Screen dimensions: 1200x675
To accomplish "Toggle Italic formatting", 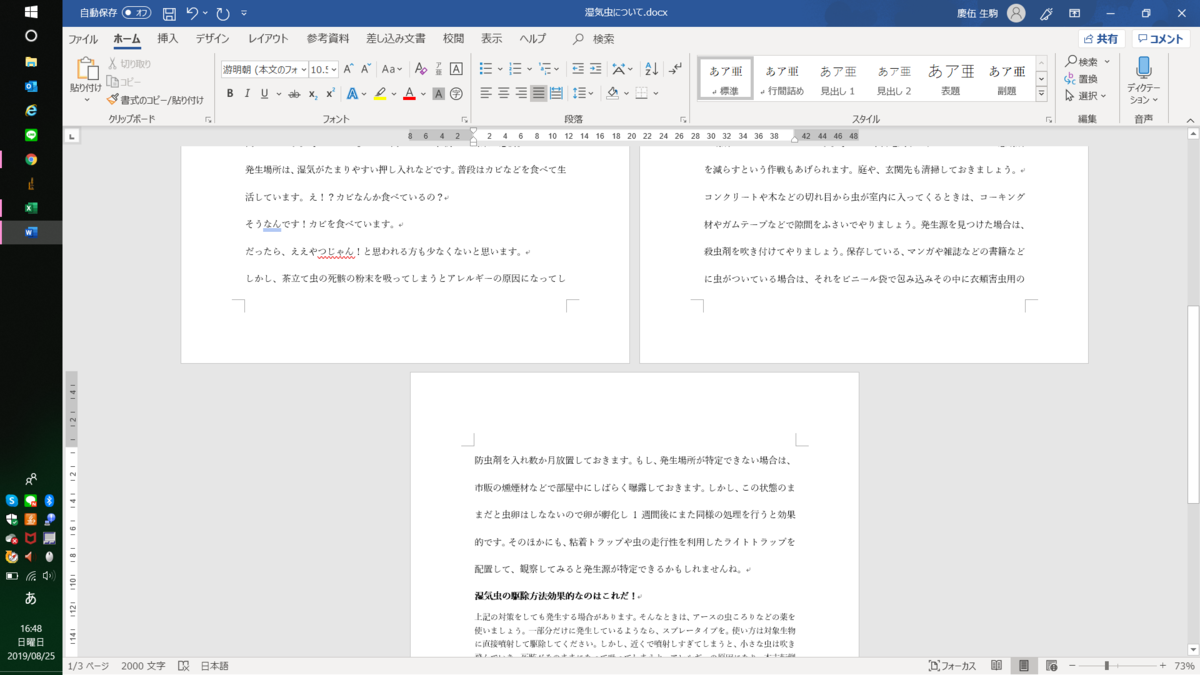I will click(247, 94).
